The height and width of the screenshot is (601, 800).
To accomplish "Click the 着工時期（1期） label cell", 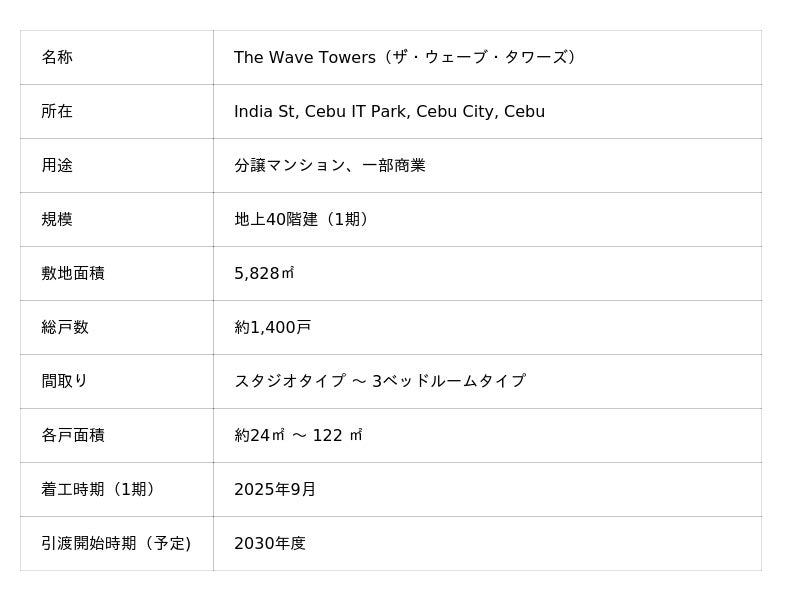I will (x=100, y=490).
